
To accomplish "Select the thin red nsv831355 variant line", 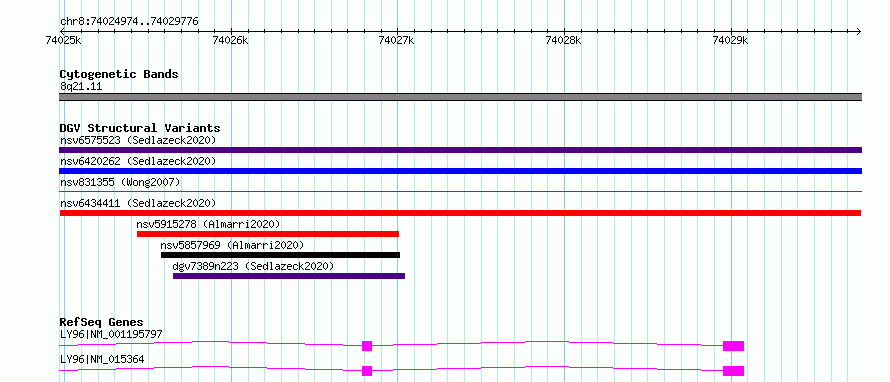I will pyautogui.click(x=460, y=192).
